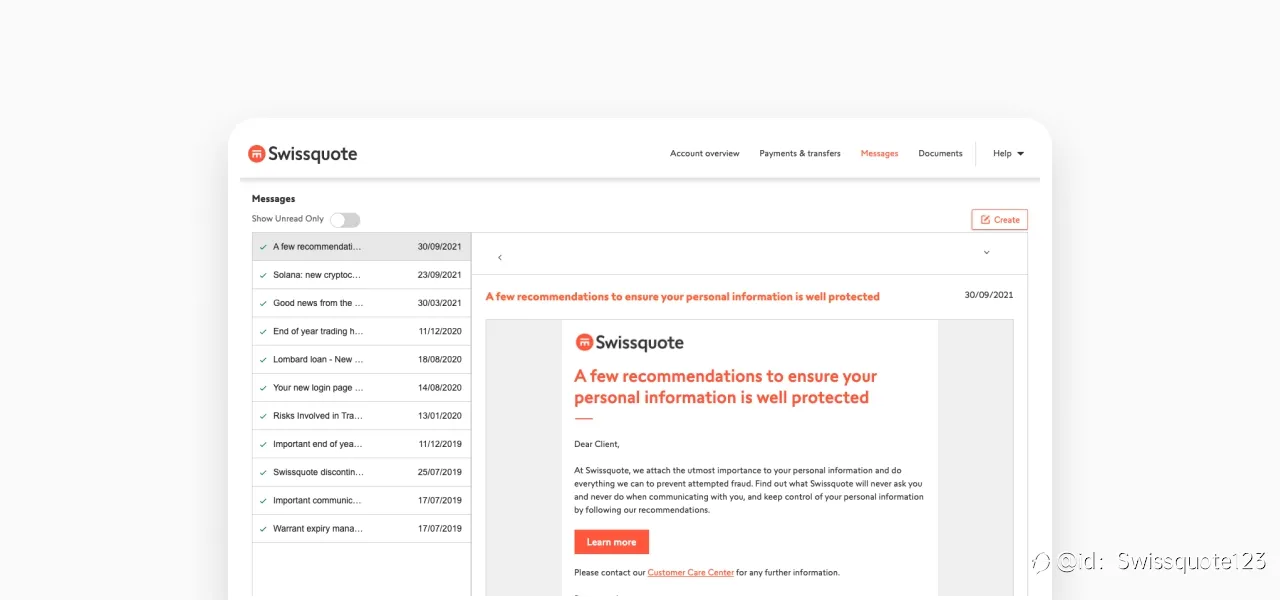Click checkmark icon beside Risks Involved message
The image size is (1280, 600).
coord(263,416)
